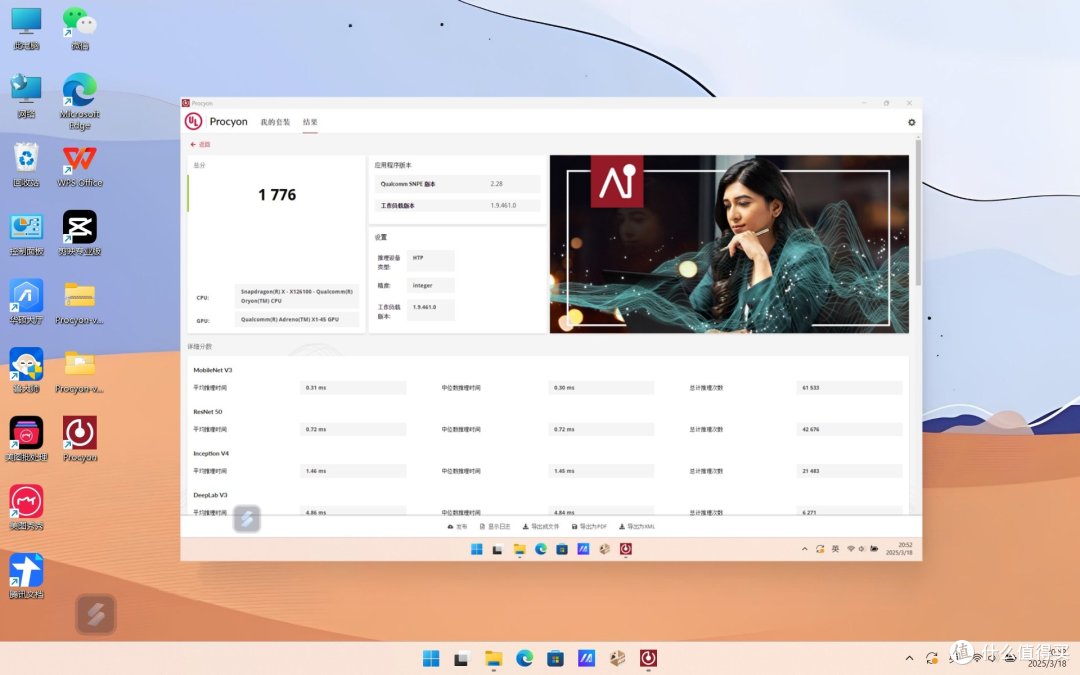The image size is (1080, 675).
Task: Click the 导出为PDF export button
Action: click(589, 526)
